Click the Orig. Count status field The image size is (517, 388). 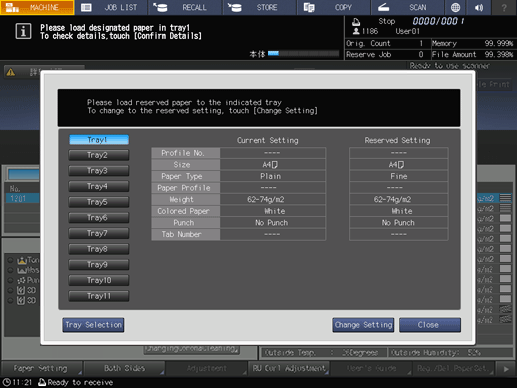click(387, 43)
